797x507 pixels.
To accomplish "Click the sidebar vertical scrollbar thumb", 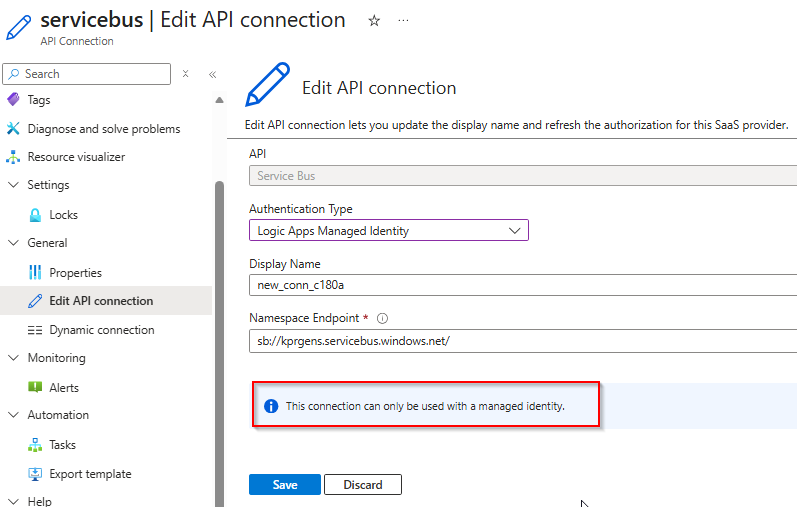I will (220, 344).
